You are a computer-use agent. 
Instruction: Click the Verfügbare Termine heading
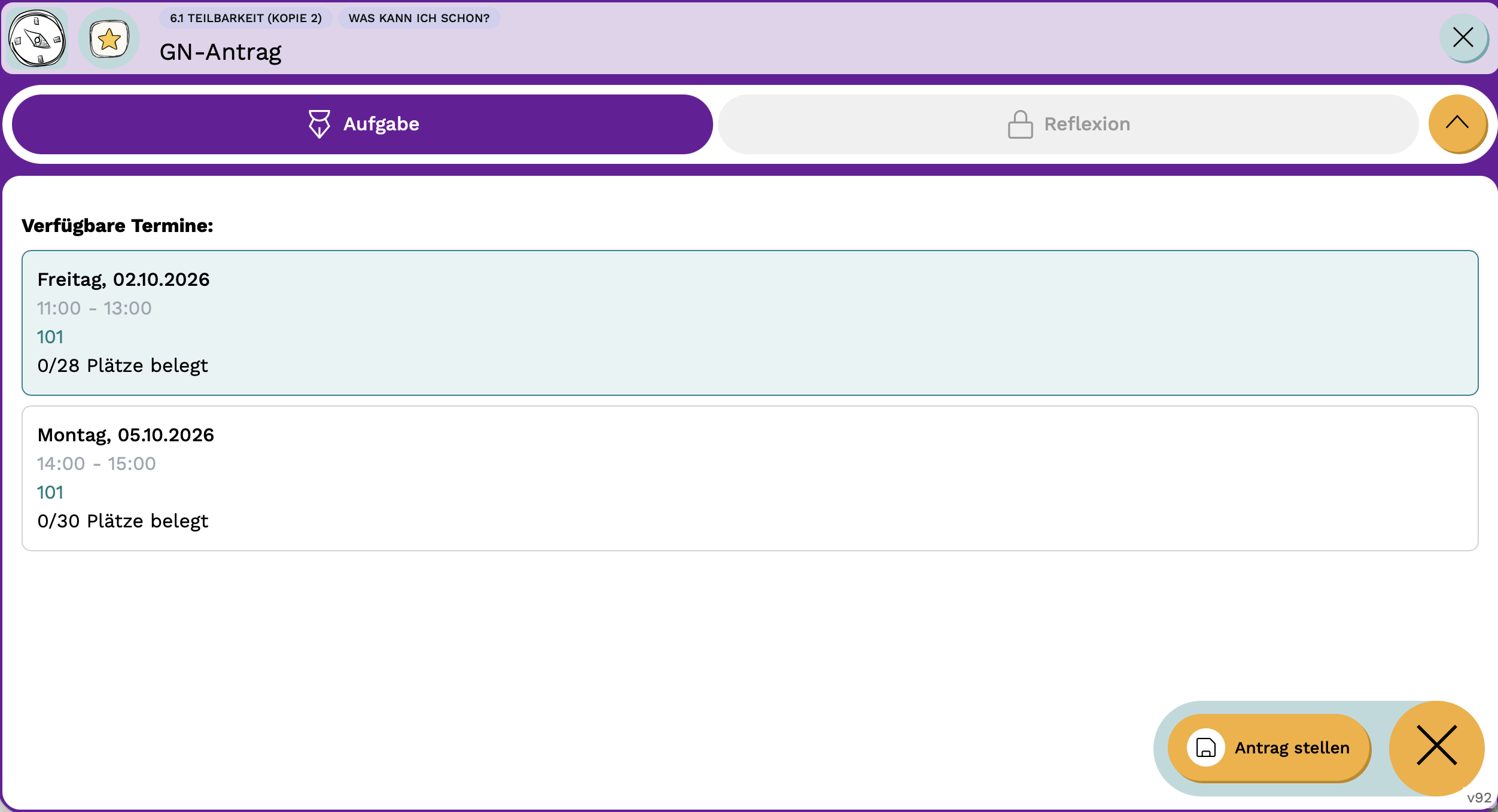(x=117, y=225)
